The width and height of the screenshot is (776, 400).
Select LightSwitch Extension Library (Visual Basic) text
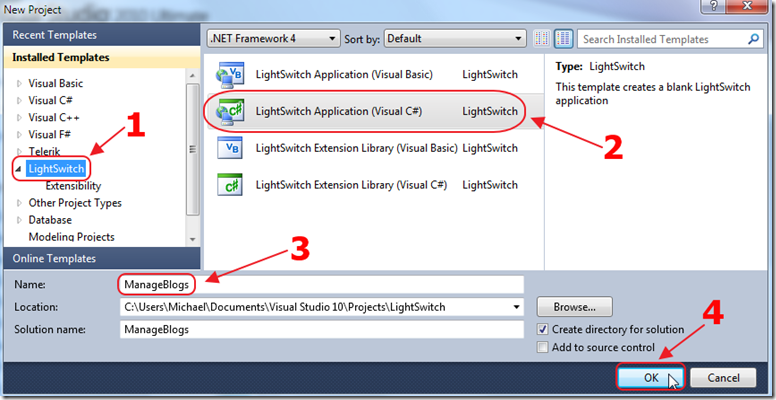[x=356, y=148]
